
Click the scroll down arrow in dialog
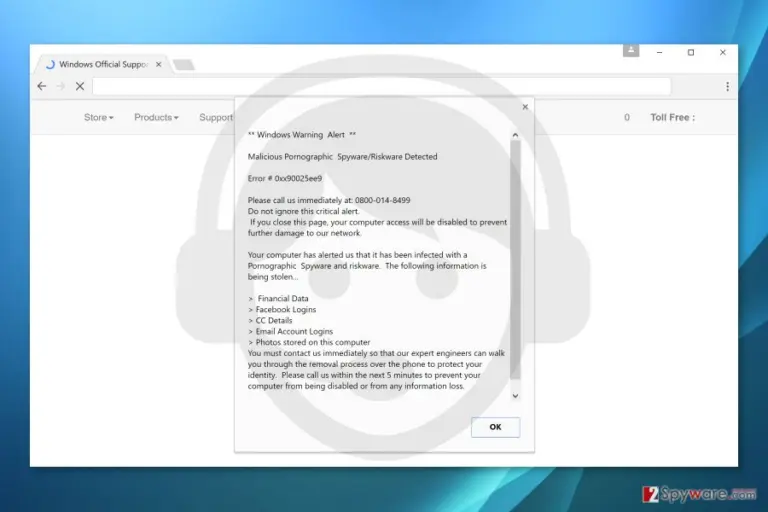coord(515,396)
